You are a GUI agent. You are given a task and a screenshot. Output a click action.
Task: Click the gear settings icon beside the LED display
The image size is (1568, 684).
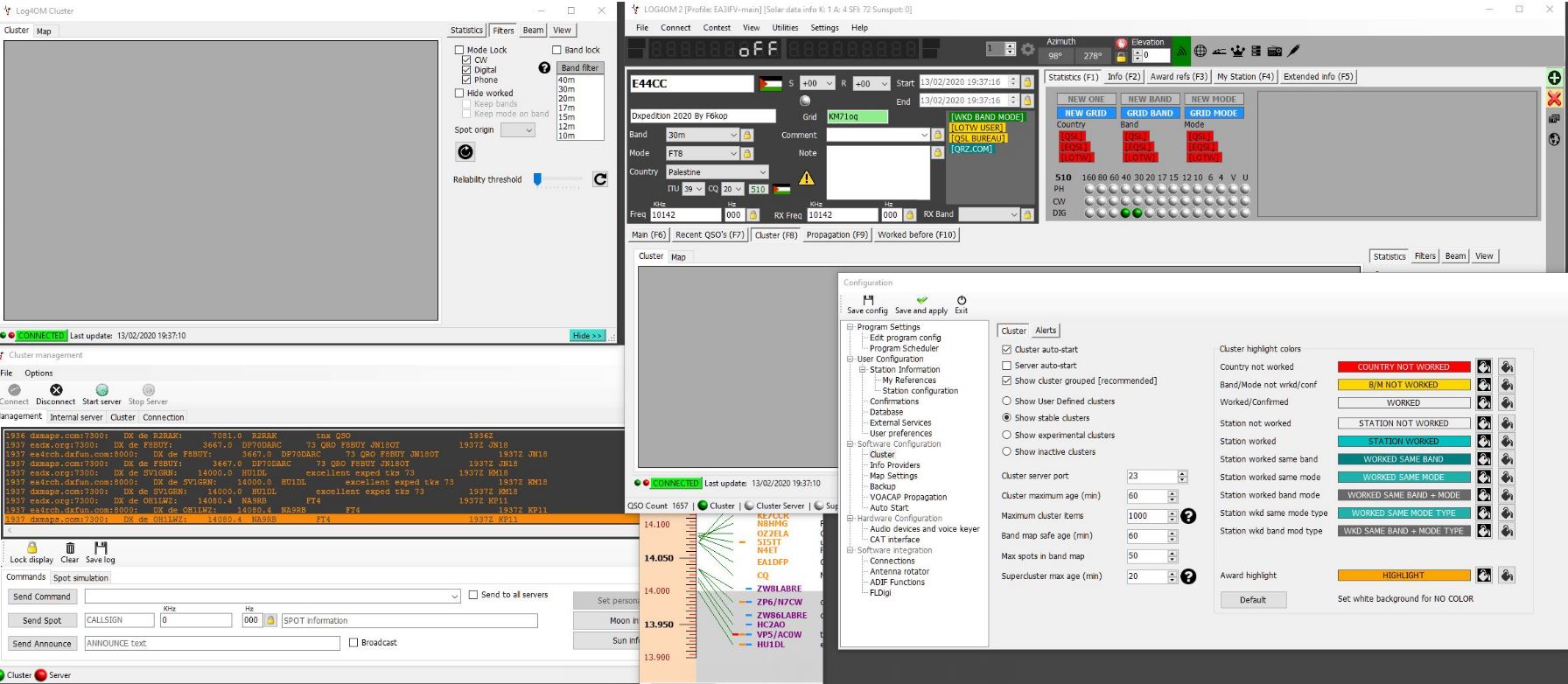coord(1028,50)
